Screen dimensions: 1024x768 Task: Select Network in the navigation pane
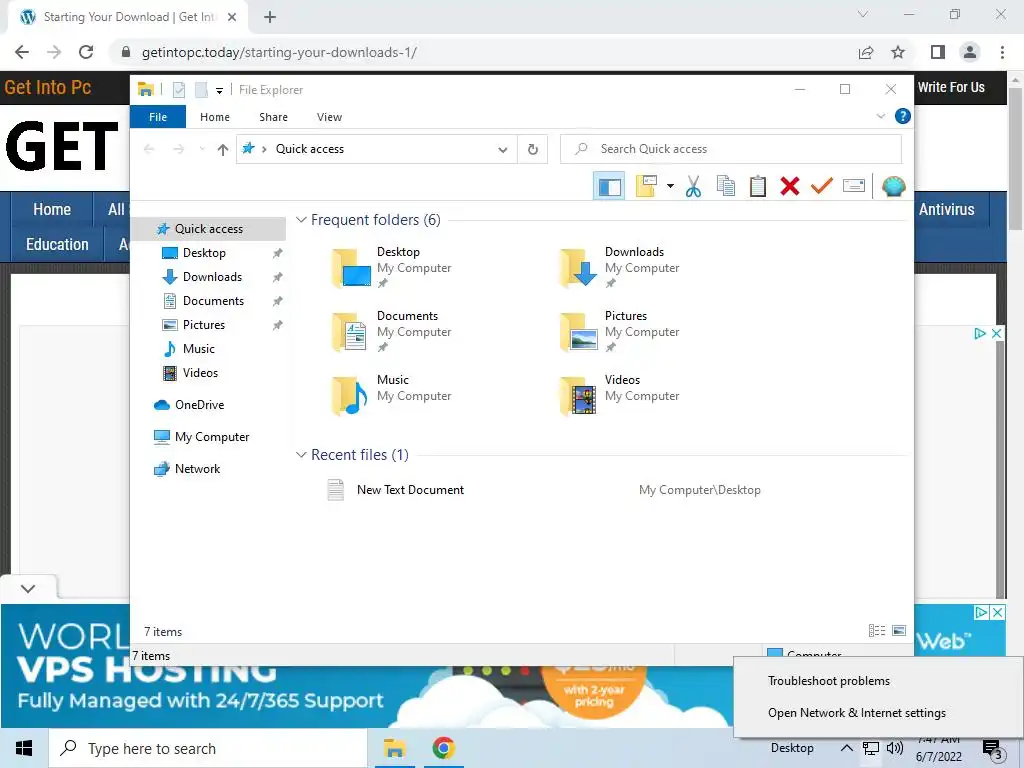[x=197, y=469]
